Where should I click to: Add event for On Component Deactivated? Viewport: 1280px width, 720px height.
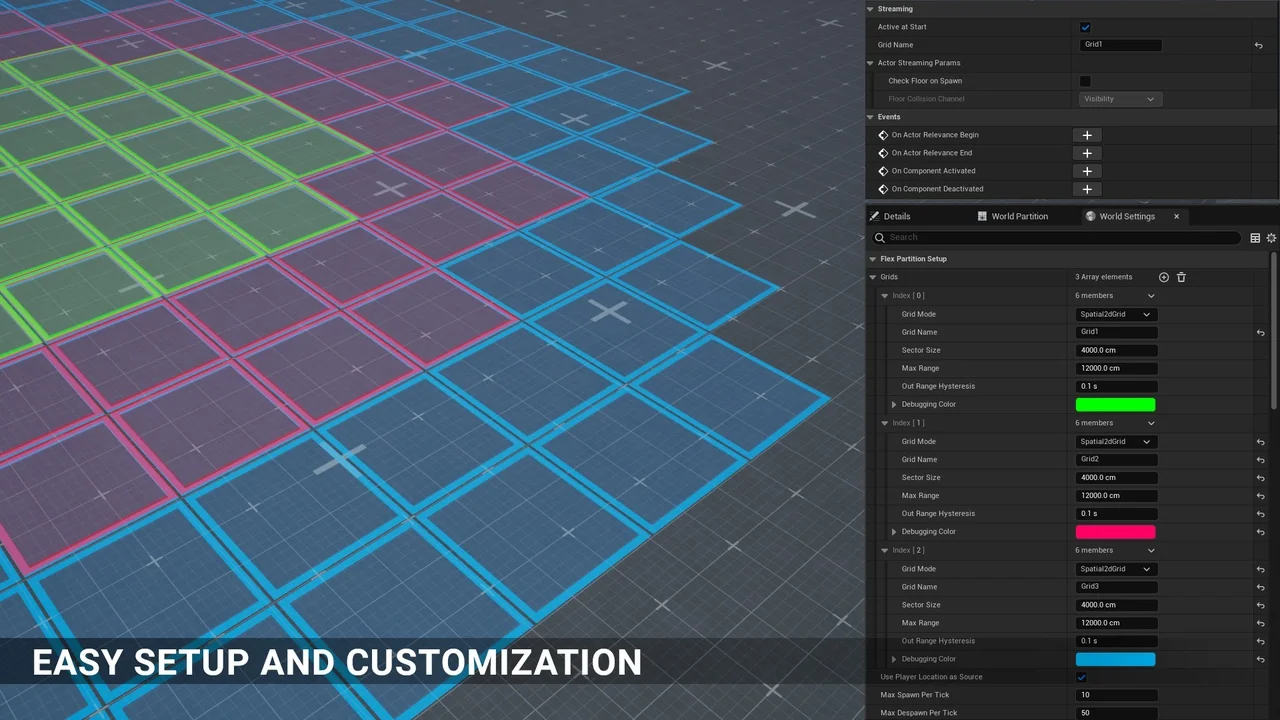[x=1087, y=189]
